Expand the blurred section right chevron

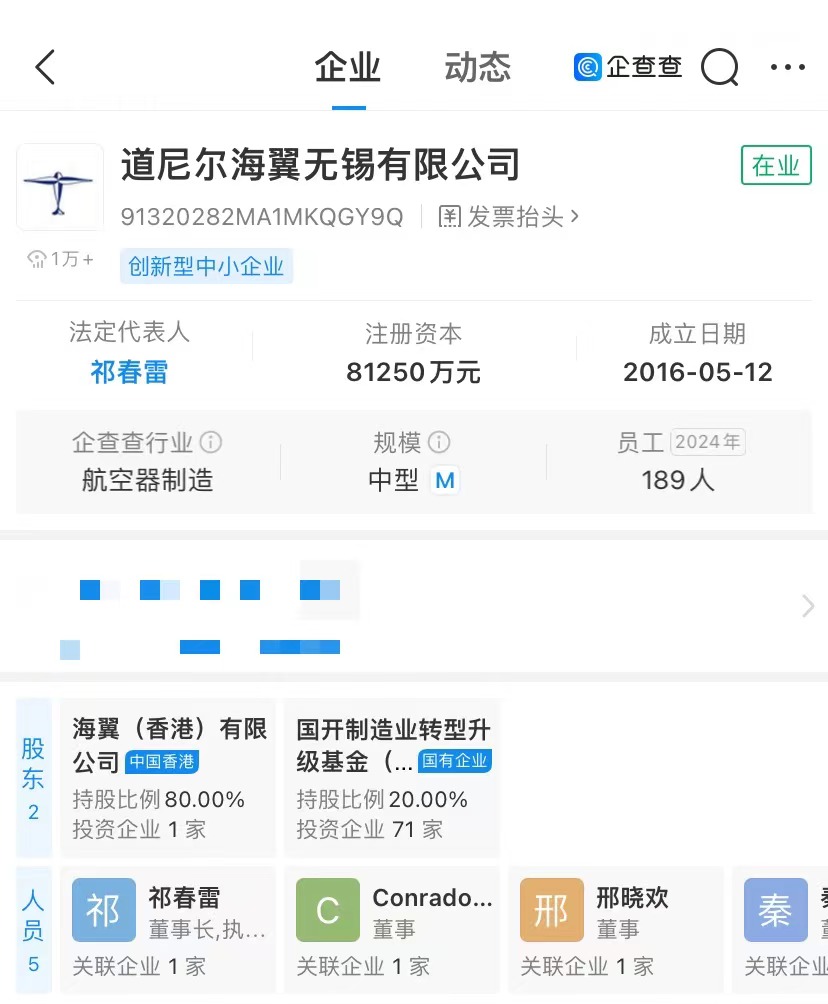(808, 606)
